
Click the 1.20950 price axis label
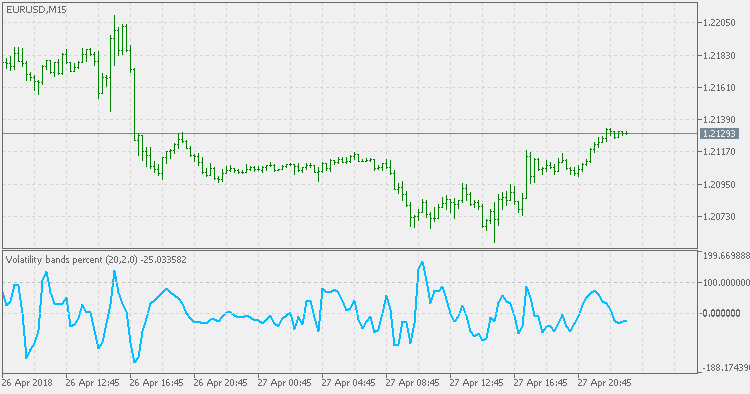pyautogui.click(x=719, y=184)
